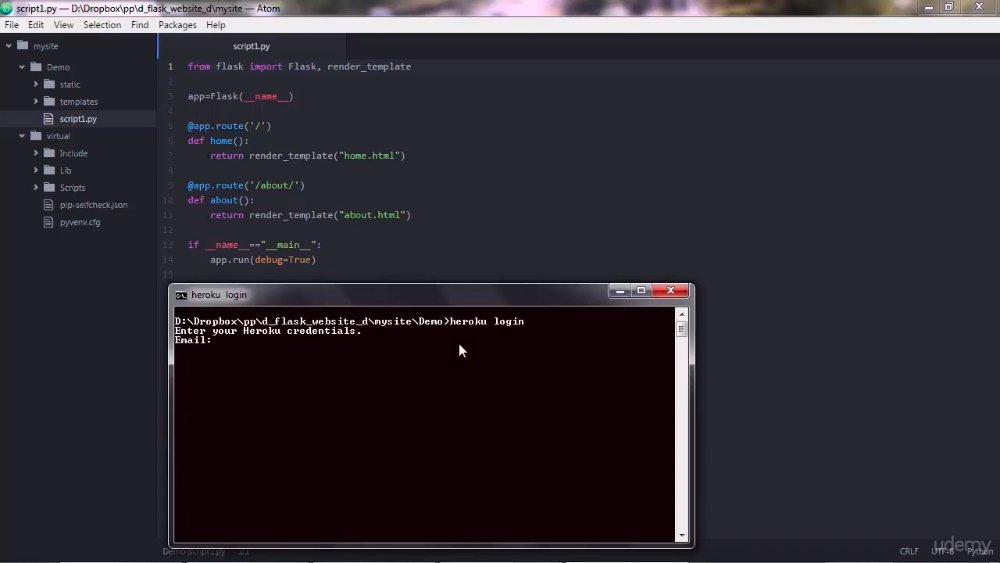Maximize the heroku login command window
Viewport: 1000px width, 563px height.
click(x=641, y=291)
